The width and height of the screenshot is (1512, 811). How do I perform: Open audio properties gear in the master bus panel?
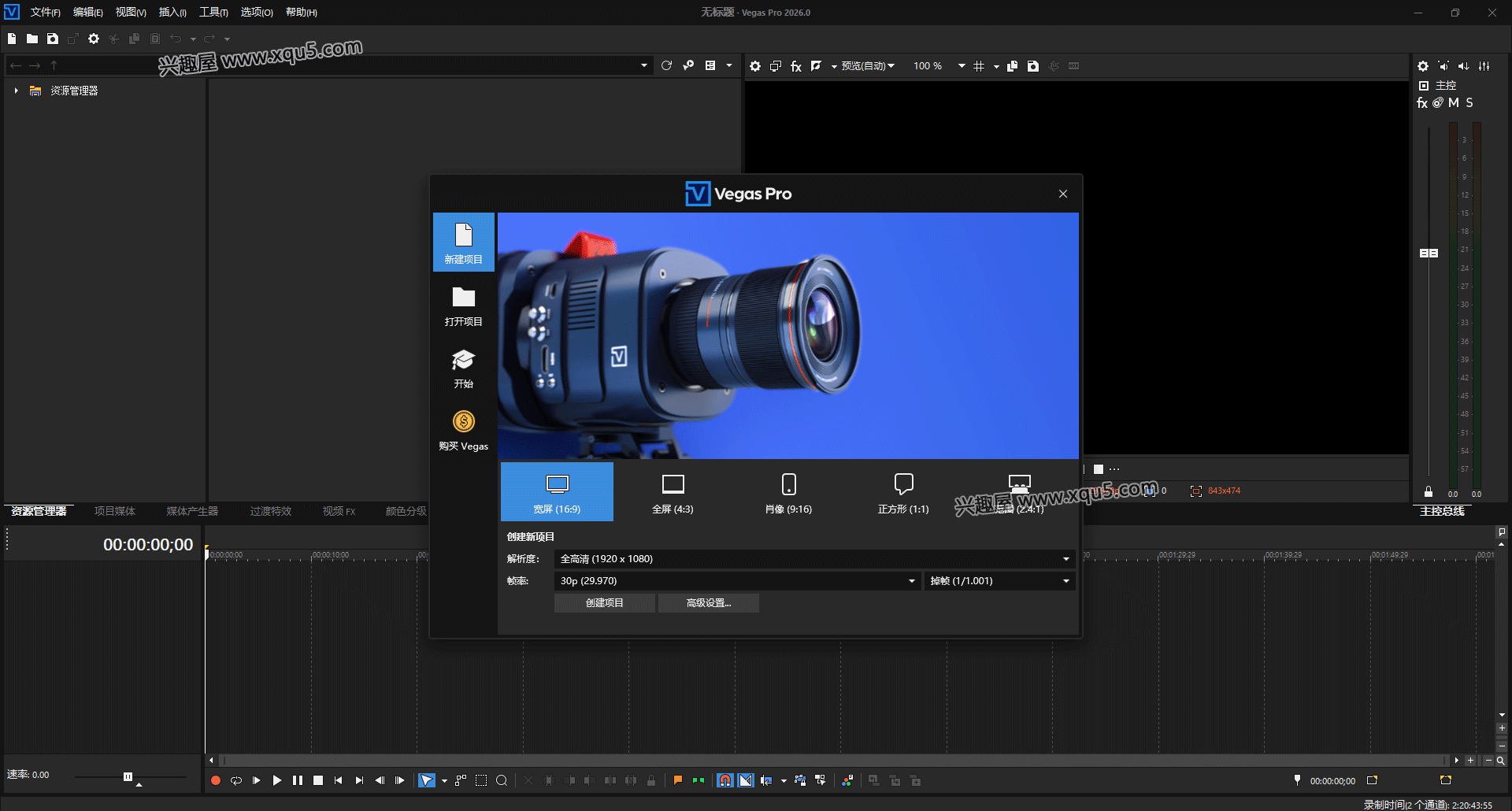(x=1423, y=66)
